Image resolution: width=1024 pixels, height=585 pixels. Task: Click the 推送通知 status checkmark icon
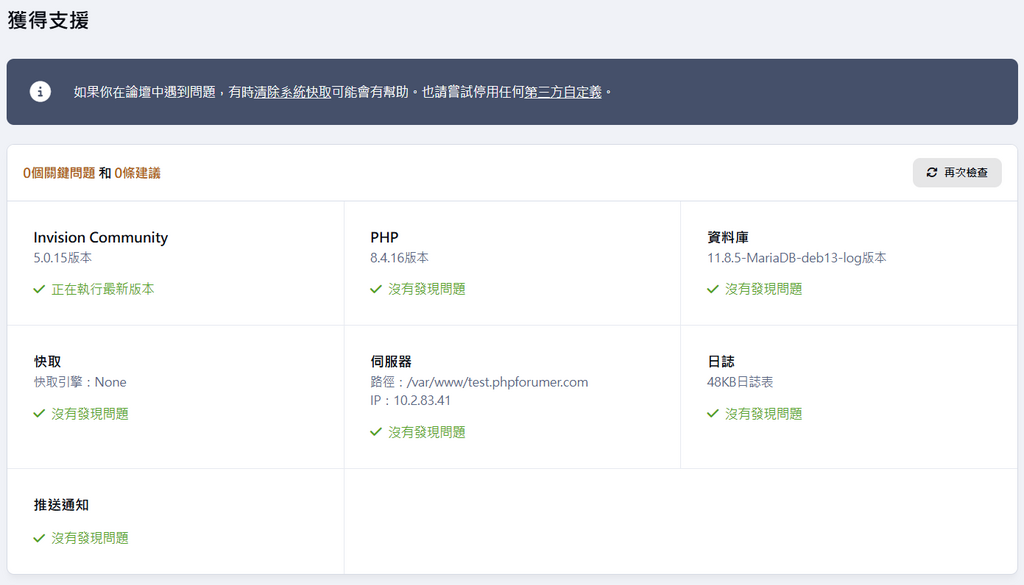click(x=39, y=538)
